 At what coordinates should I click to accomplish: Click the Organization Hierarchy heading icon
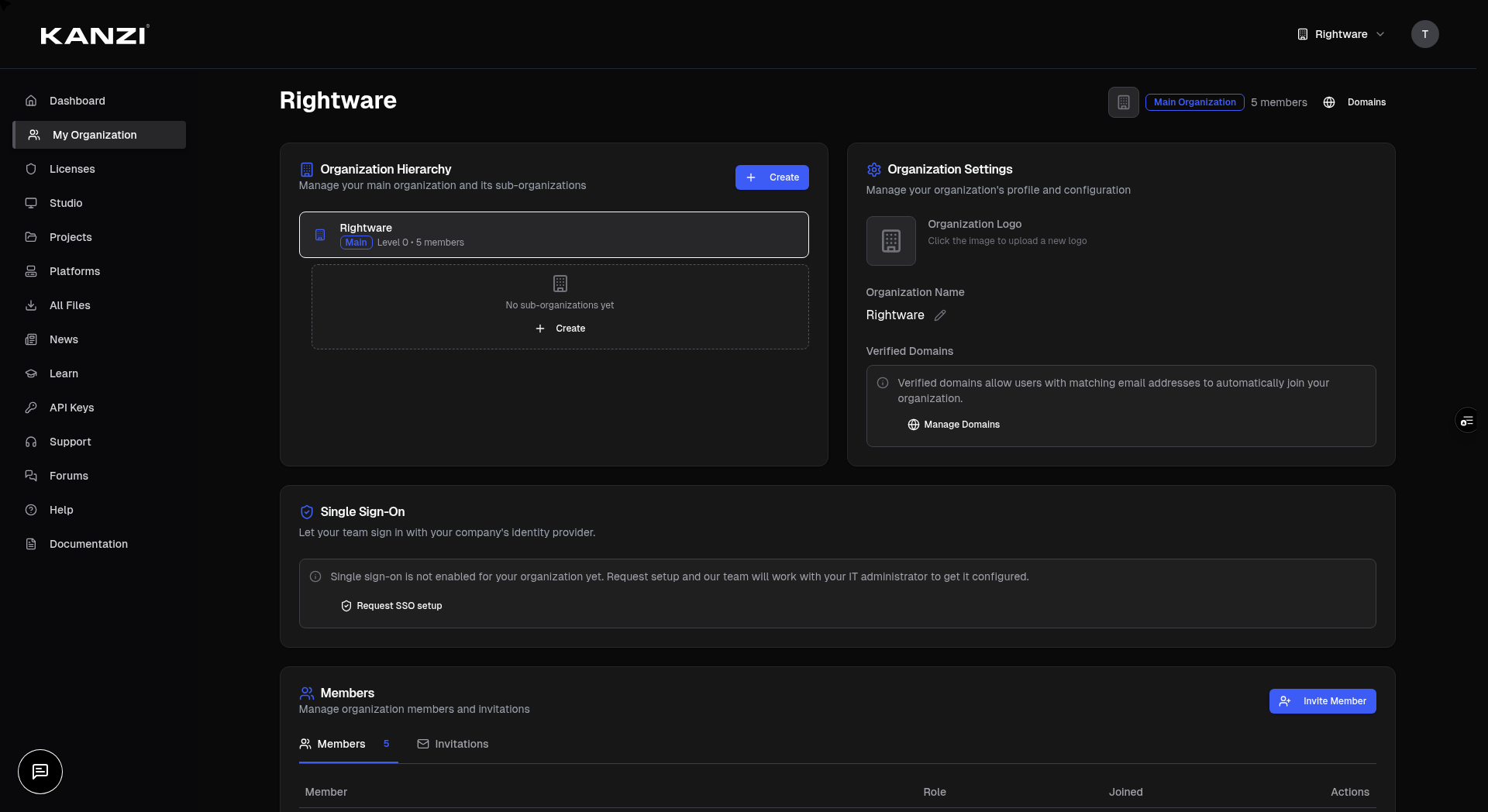(307, 170)
